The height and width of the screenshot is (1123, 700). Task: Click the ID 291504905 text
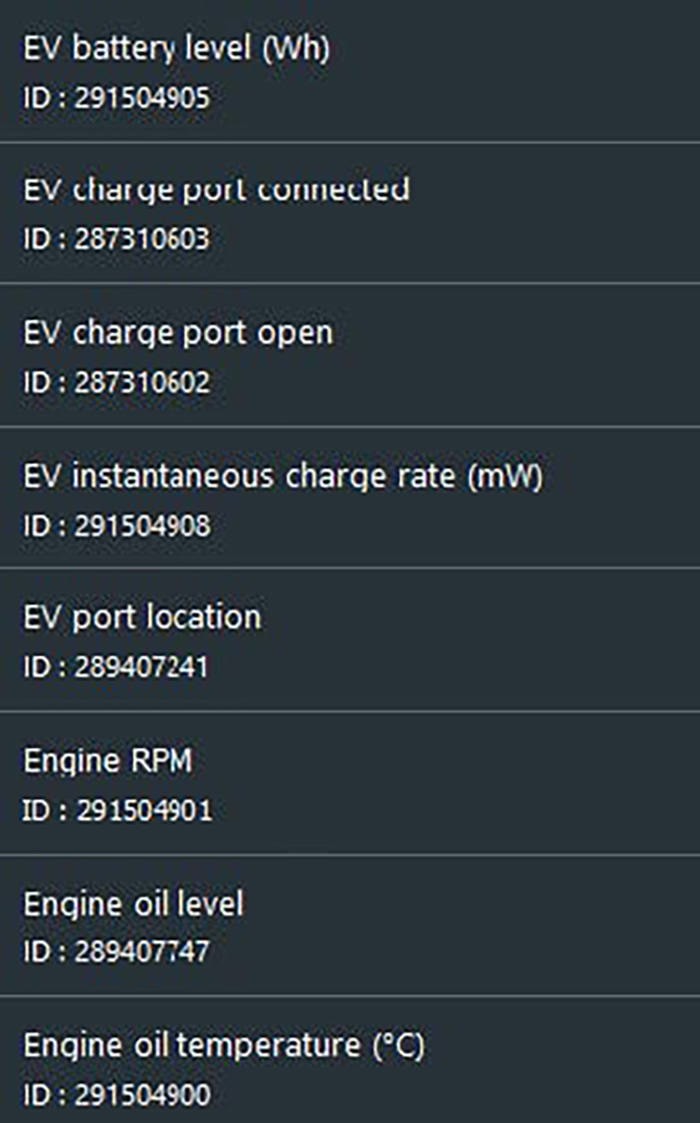(117, 98)
